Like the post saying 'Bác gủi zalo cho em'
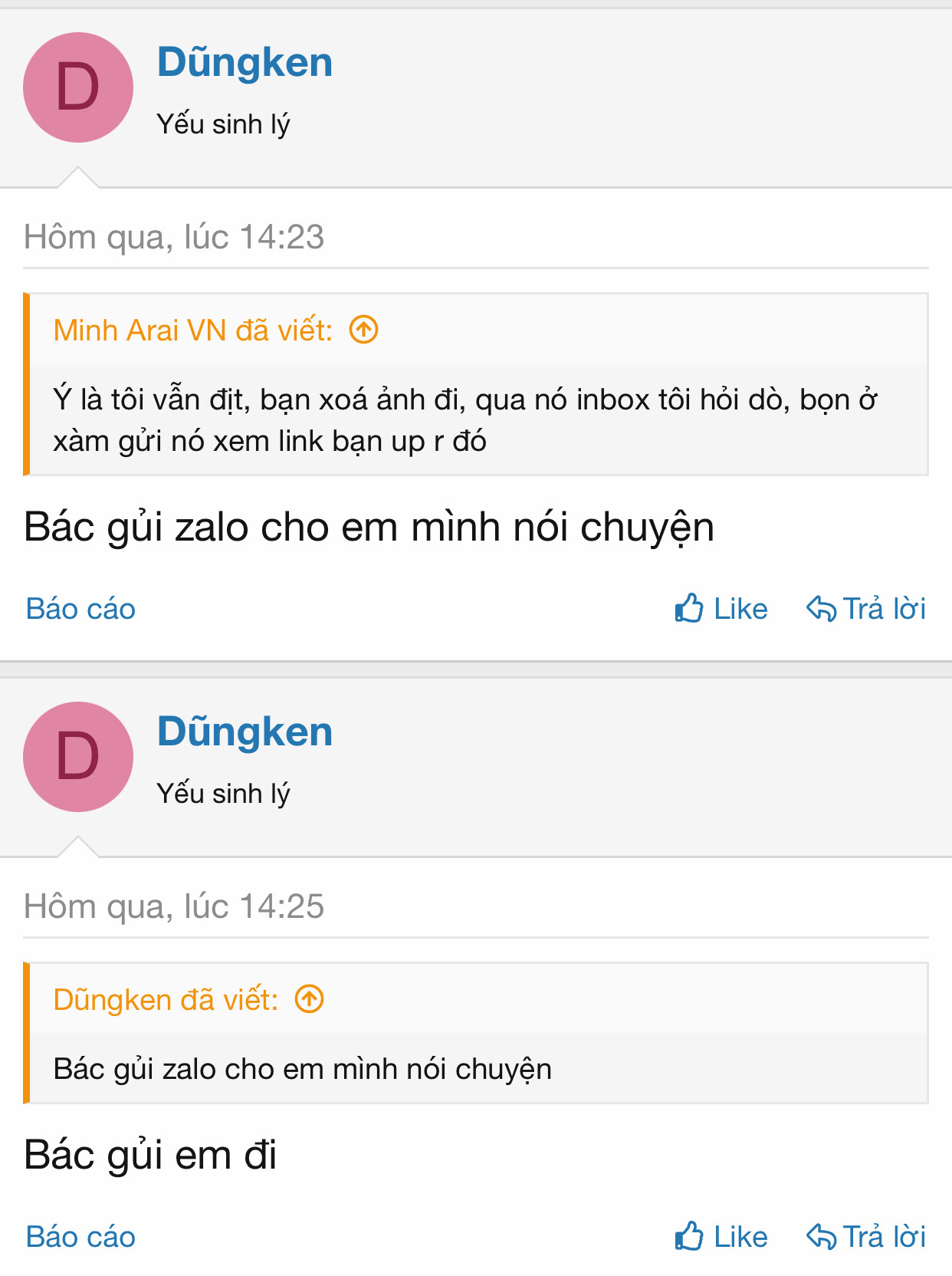The image size is (952, 1276). [x=721, y=609]
